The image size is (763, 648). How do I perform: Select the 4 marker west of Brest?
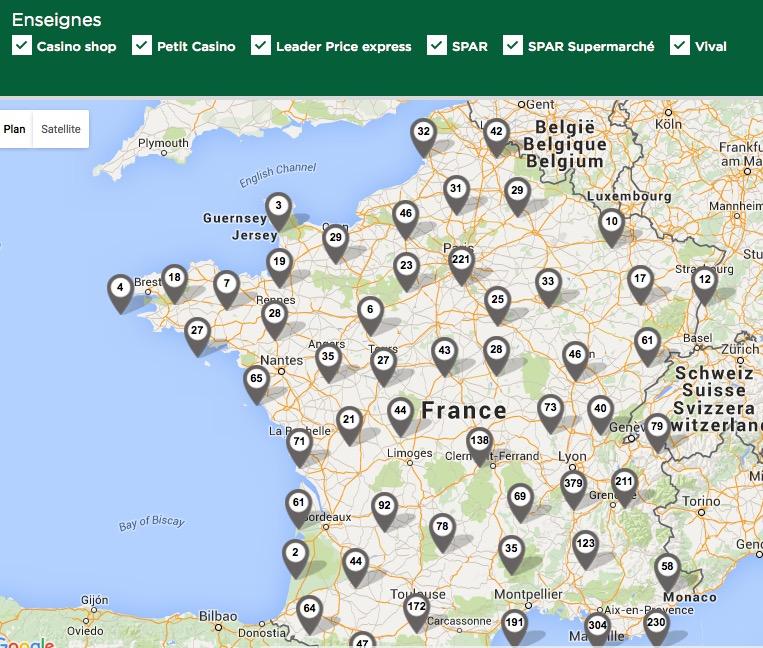coord(120,294)
